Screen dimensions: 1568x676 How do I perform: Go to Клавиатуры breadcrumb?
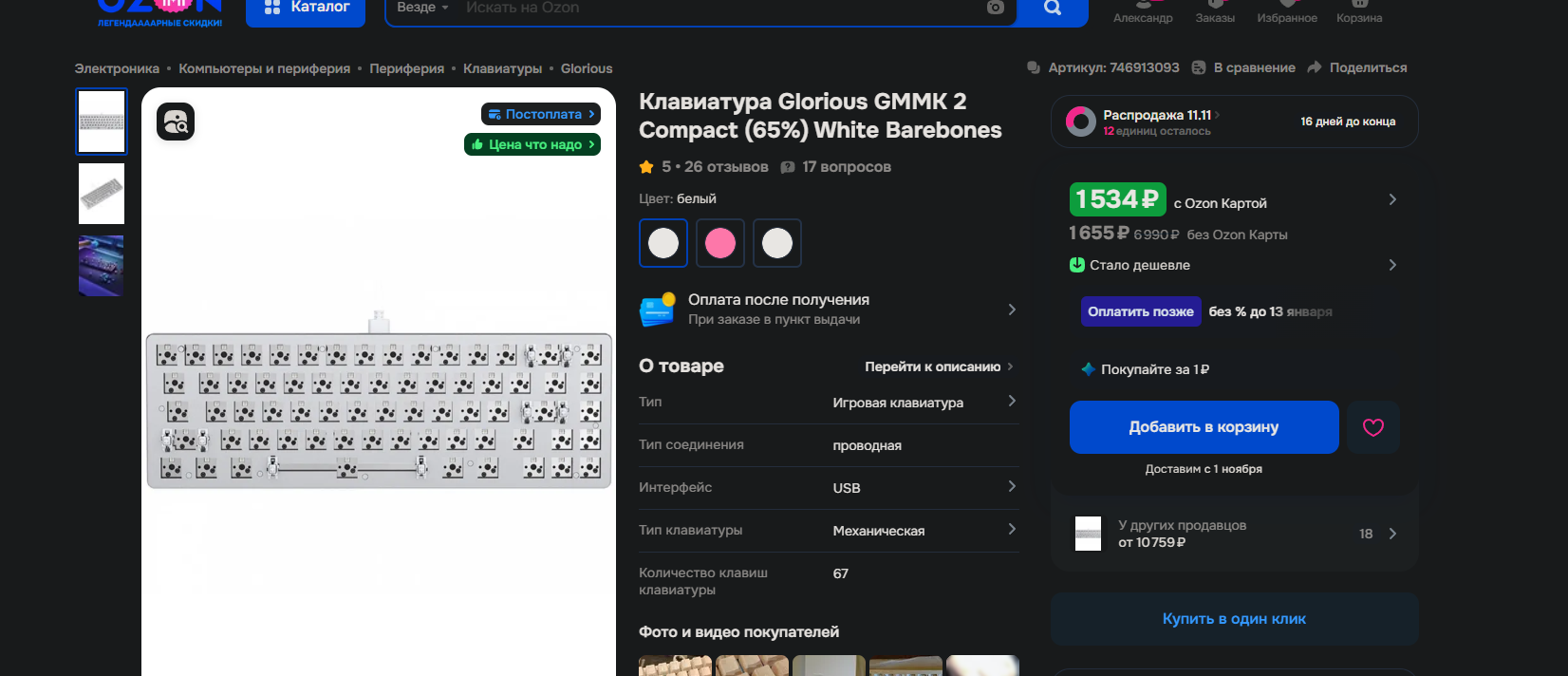(502, 68)
